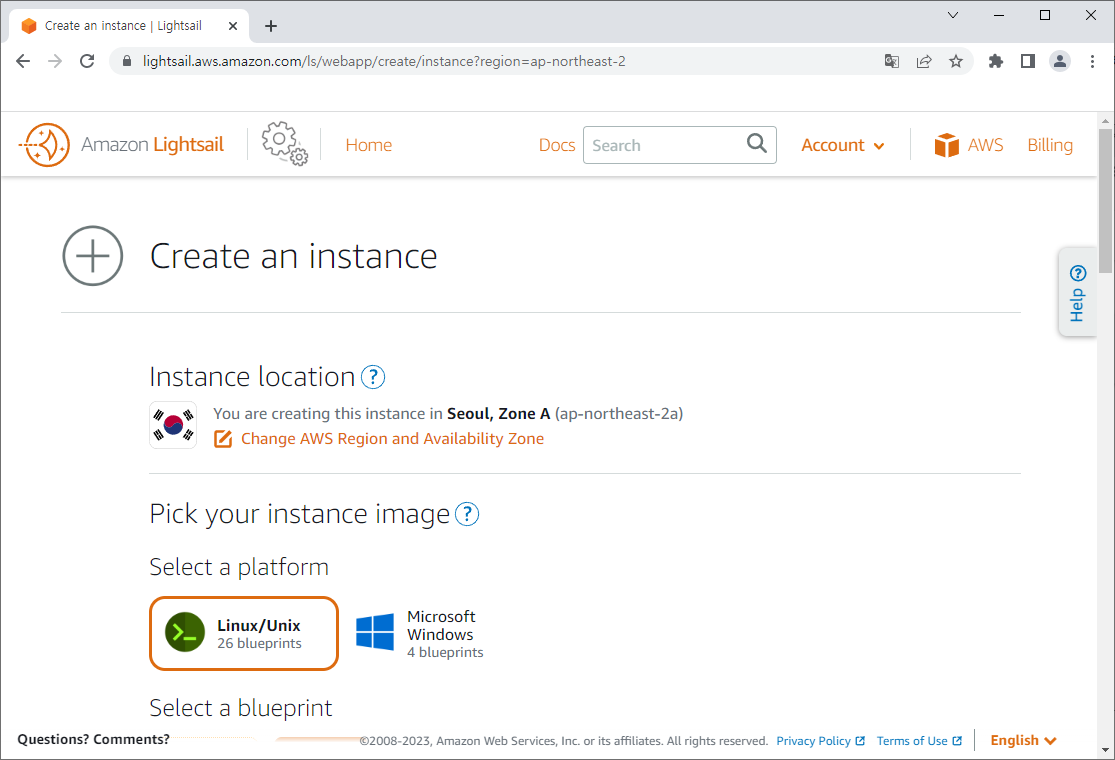Open the Terms of Use link
The width and height of the screenshot is (1115, 760).
(x=919, y=741)
